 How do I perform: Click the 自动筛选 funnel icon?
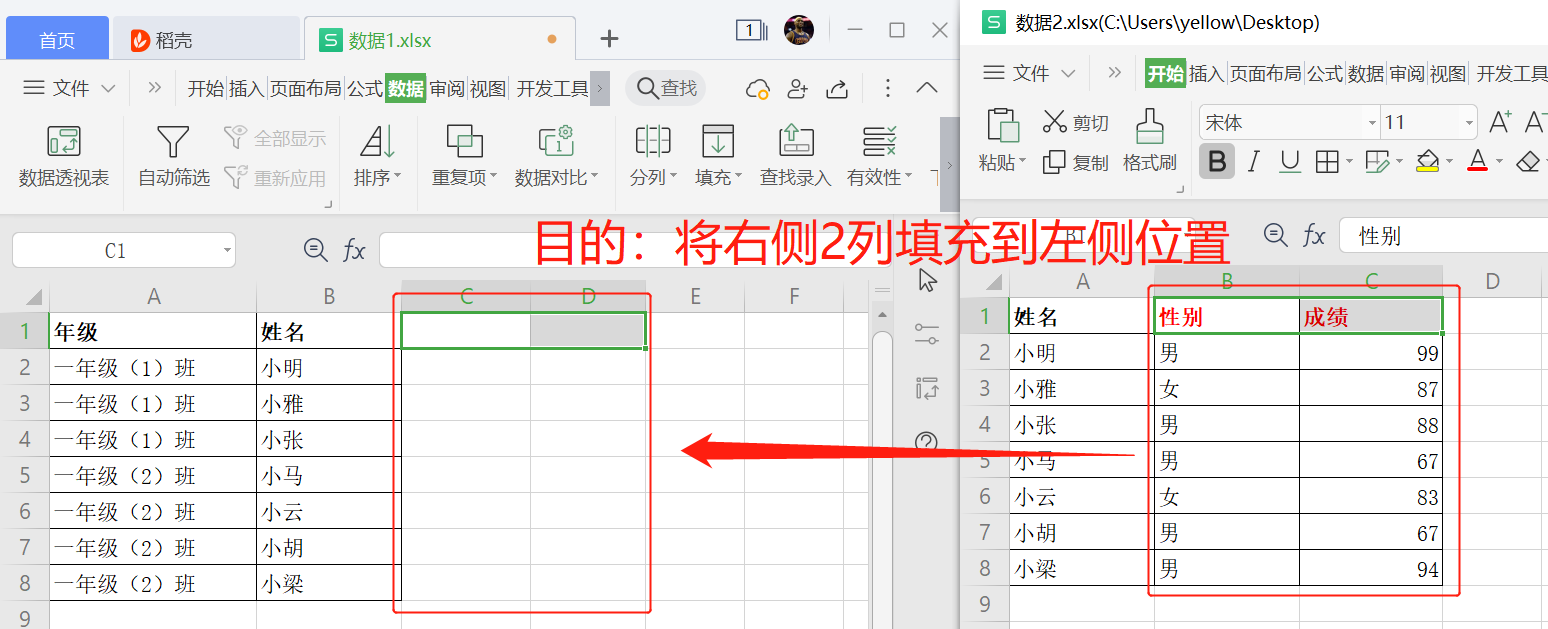(173, 141)
